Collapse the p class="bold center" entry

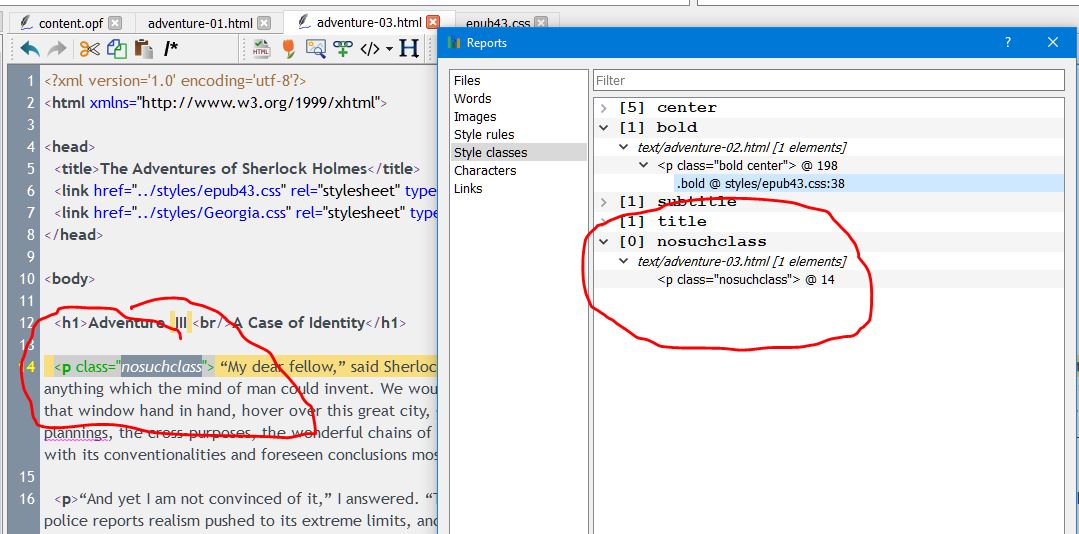point(644,165)
